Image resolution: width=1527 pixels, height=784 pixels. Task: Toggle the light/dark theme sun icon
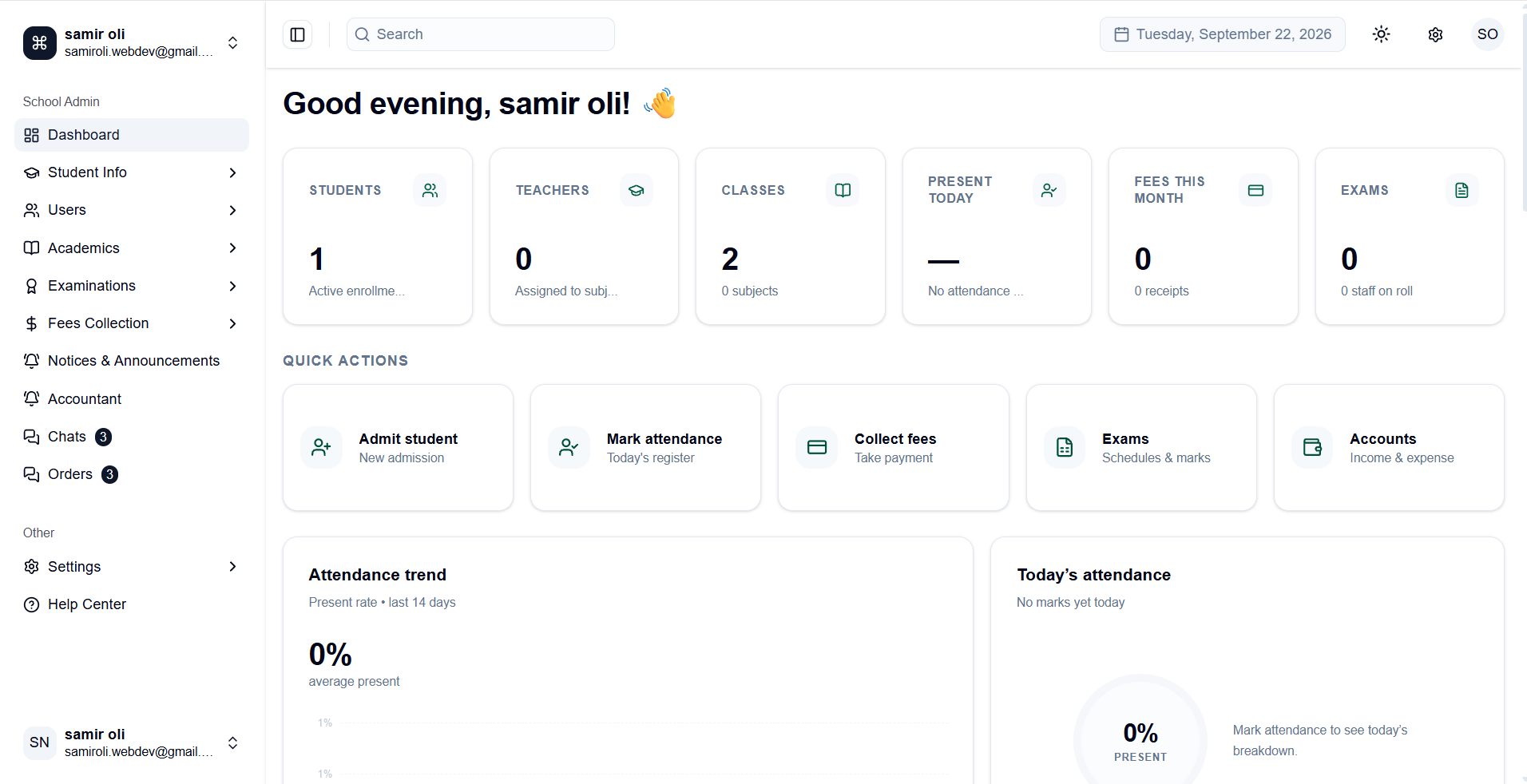[x=1381, y=34]
